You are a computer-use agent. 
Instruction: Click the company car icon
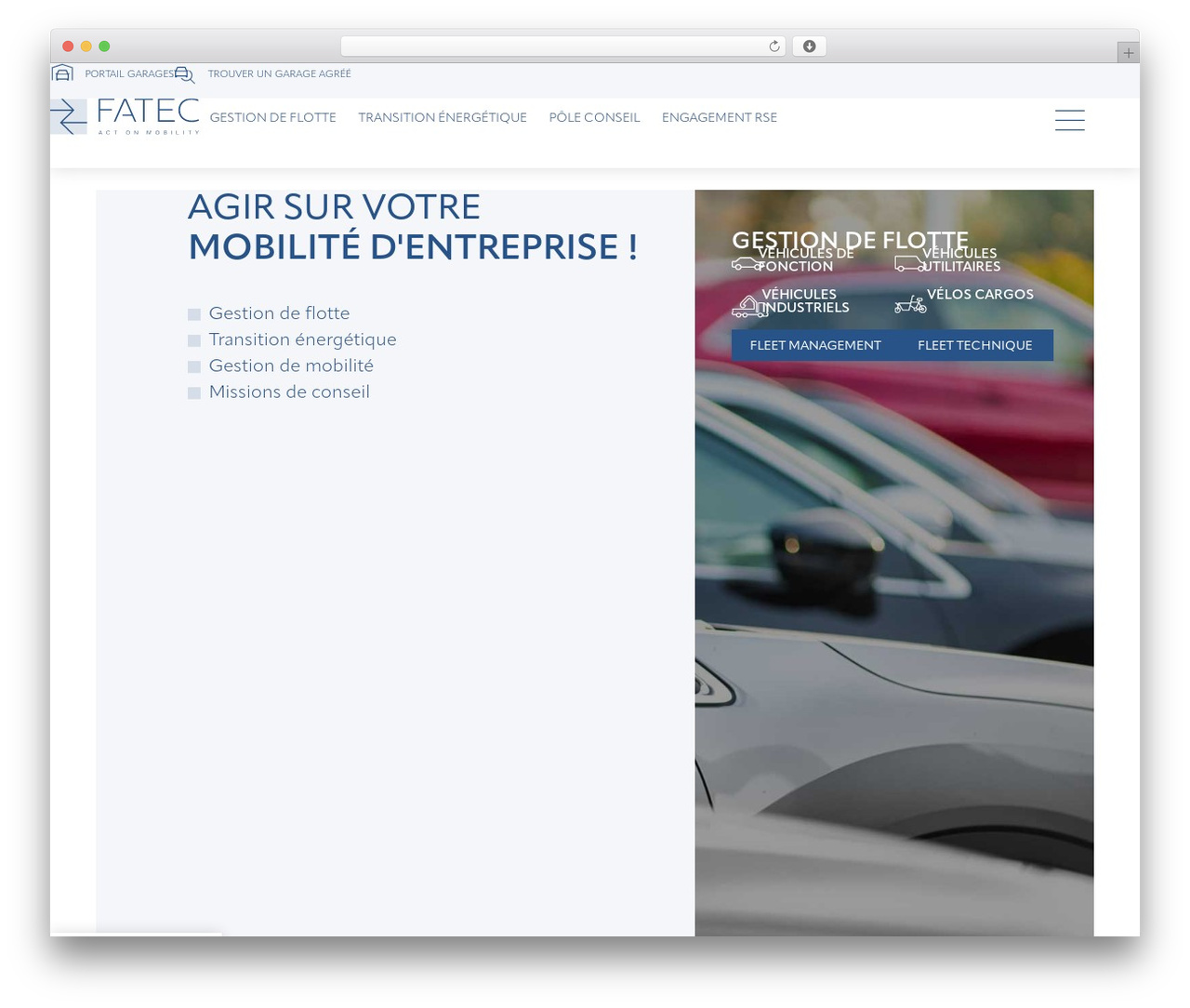coord(746,264)
